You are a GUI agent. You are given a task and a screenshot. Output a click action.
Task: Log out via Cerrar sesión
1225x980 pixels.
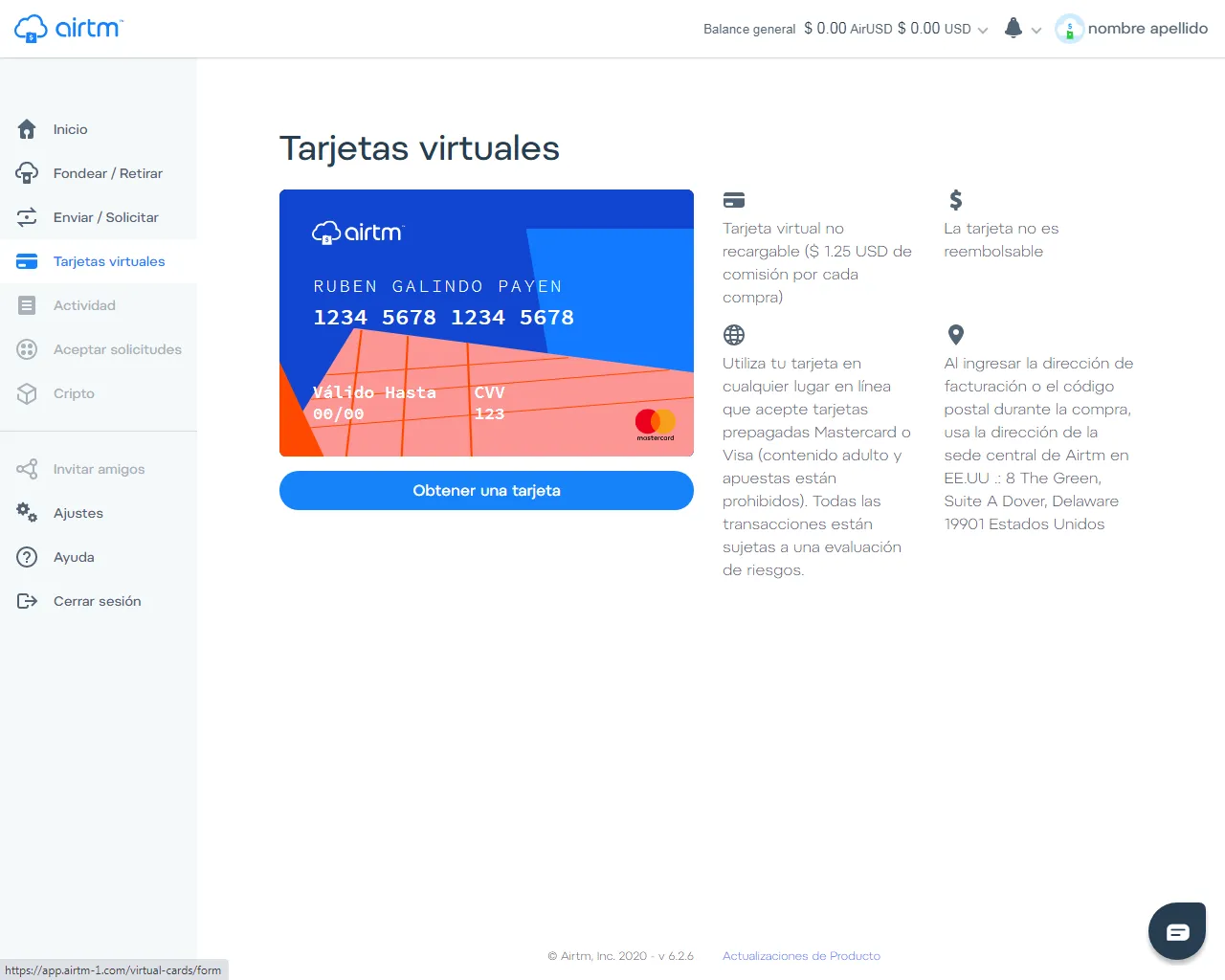point(99,601)
